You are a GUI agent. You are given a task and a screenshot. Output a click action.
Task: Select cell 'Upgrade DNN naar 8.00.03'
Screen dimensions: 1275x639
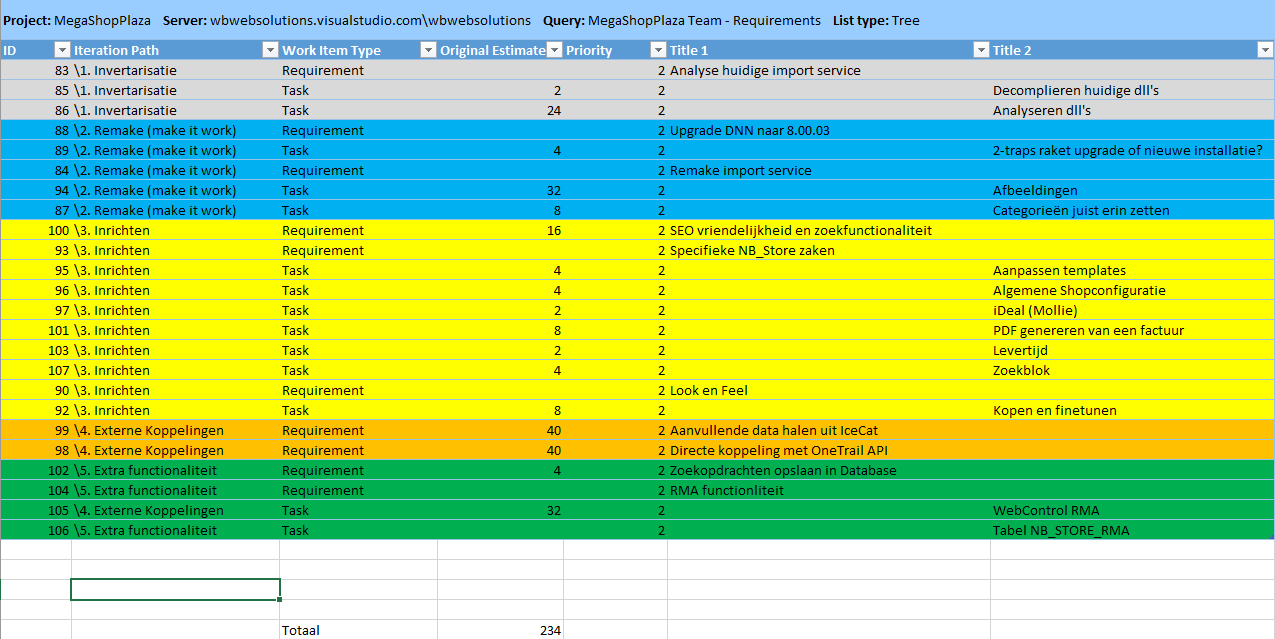[x=829, y=130]
